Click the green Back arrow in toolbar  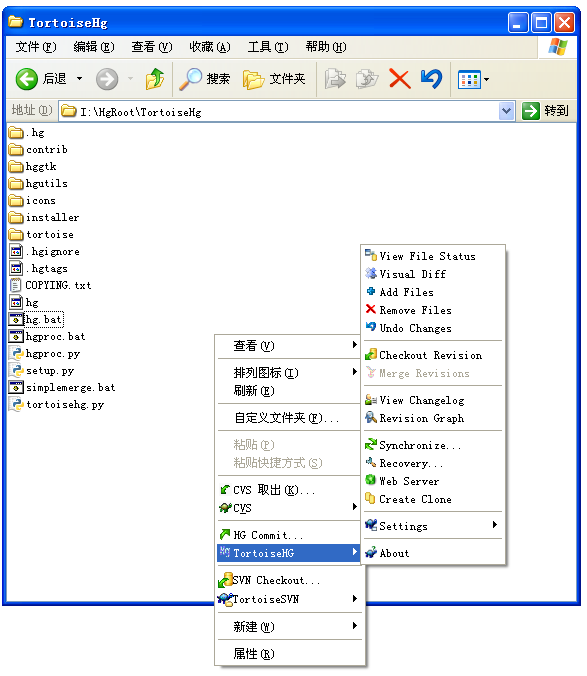(27, 79)
